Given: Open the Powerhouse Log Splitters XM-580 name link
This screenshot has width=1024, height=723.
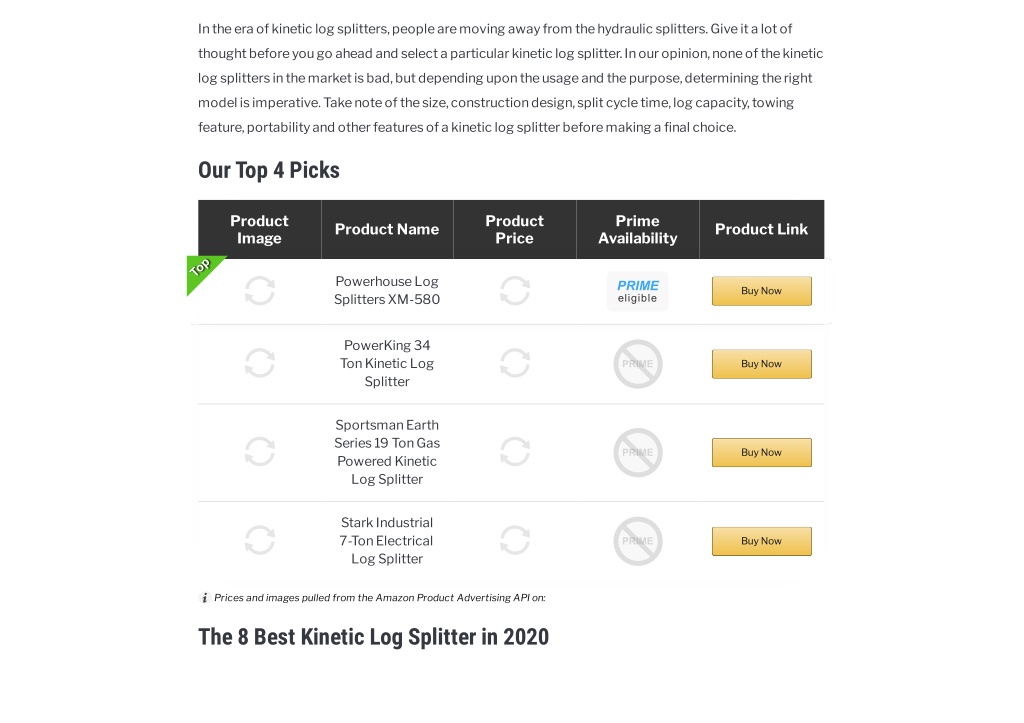Looking at the screenshot, I should [x=387, y=291].
